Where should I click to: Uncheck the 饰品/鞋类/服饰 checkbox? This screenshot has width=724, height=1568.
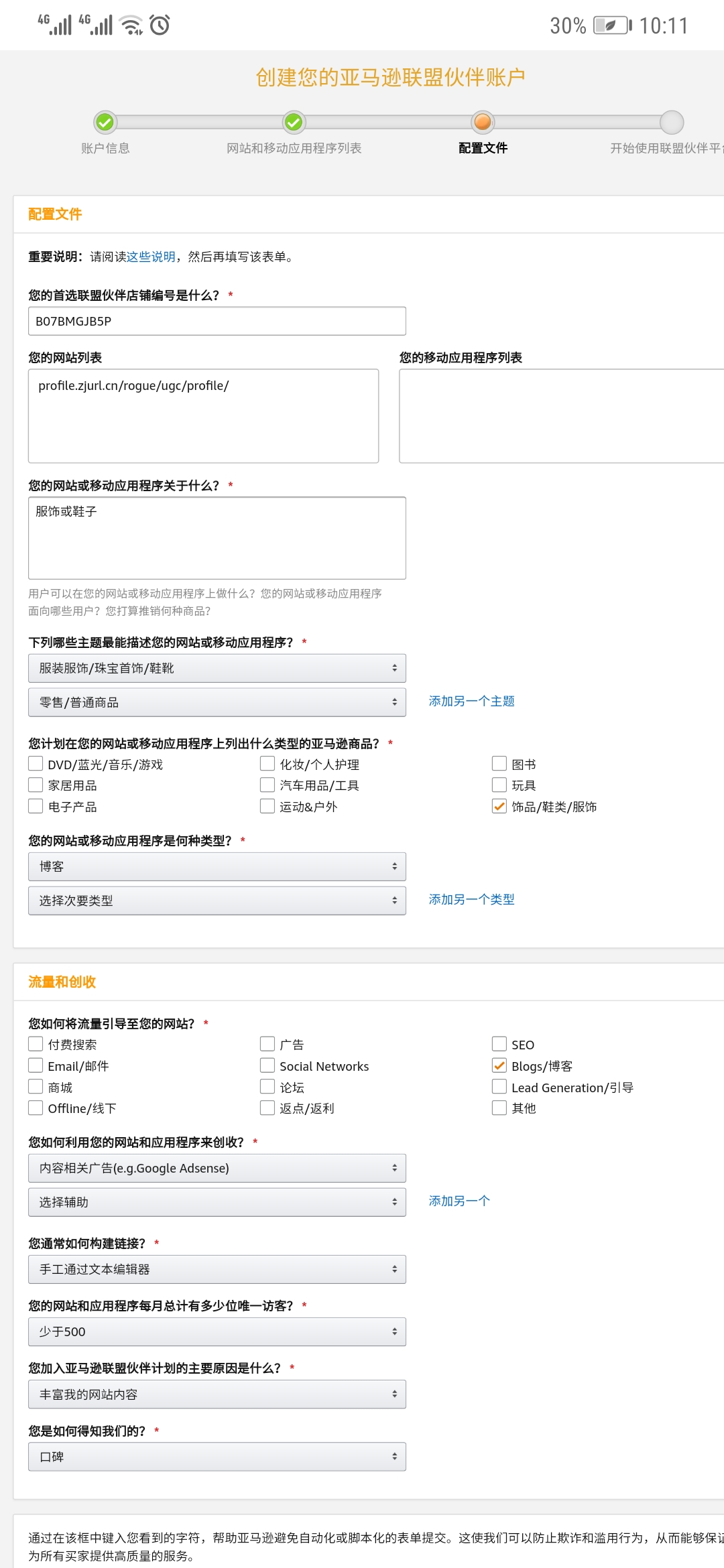[x=499, y=806]
